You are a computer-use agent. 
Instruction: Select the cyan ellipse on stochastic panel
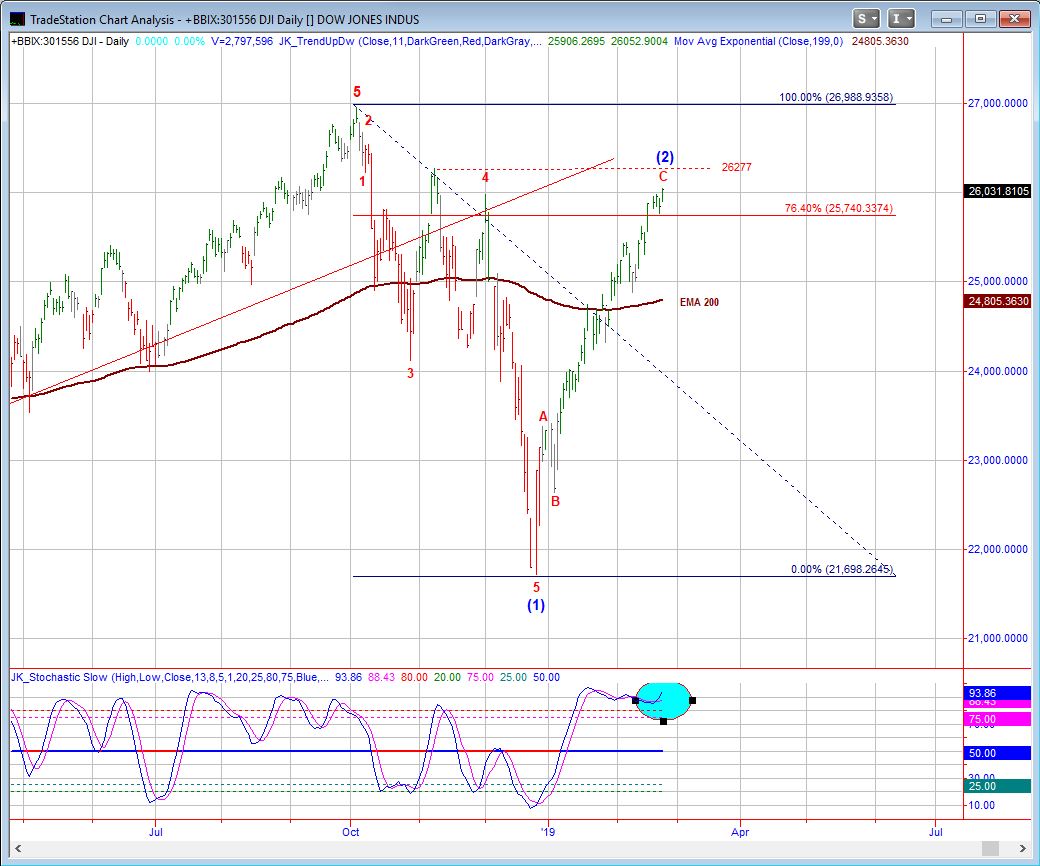(x=663, y=701)
